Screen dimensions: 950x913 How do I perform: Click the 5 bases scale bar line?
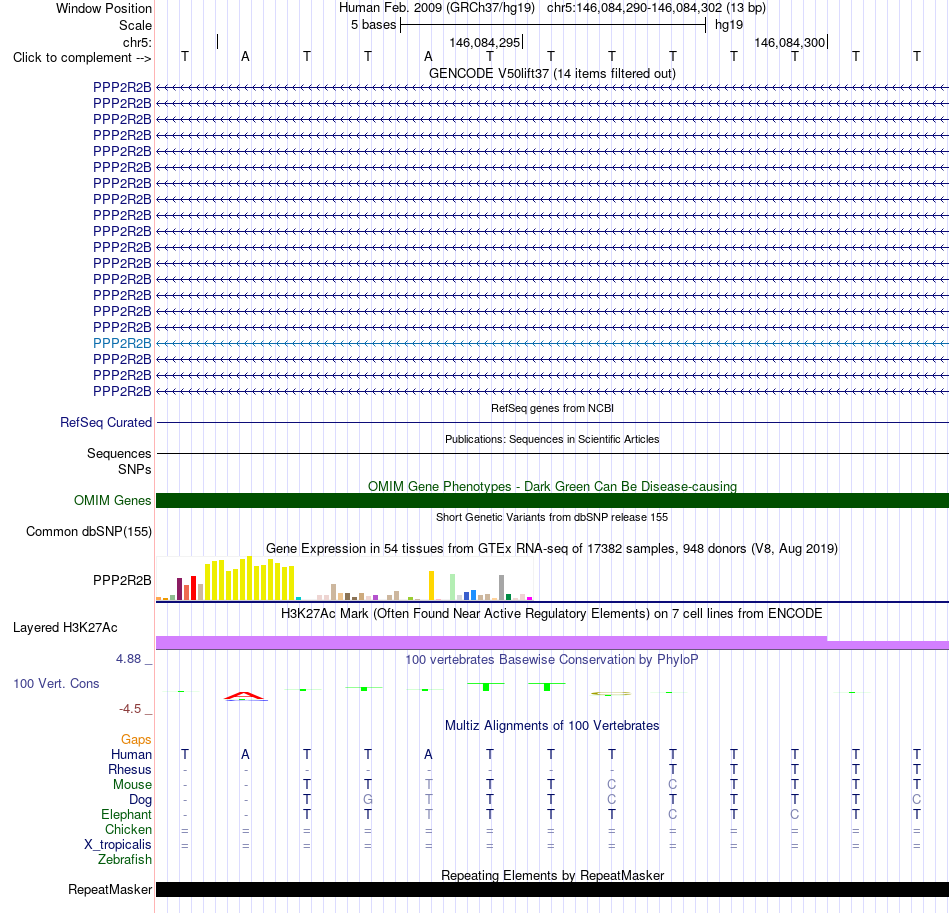click(x=553, y=25)
